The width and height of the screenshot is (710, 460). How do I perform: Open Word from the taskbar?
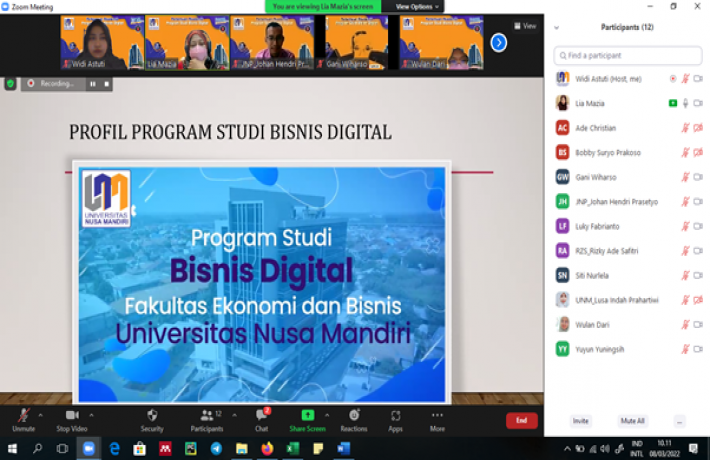pyautogui.click(x=343, y=449)
